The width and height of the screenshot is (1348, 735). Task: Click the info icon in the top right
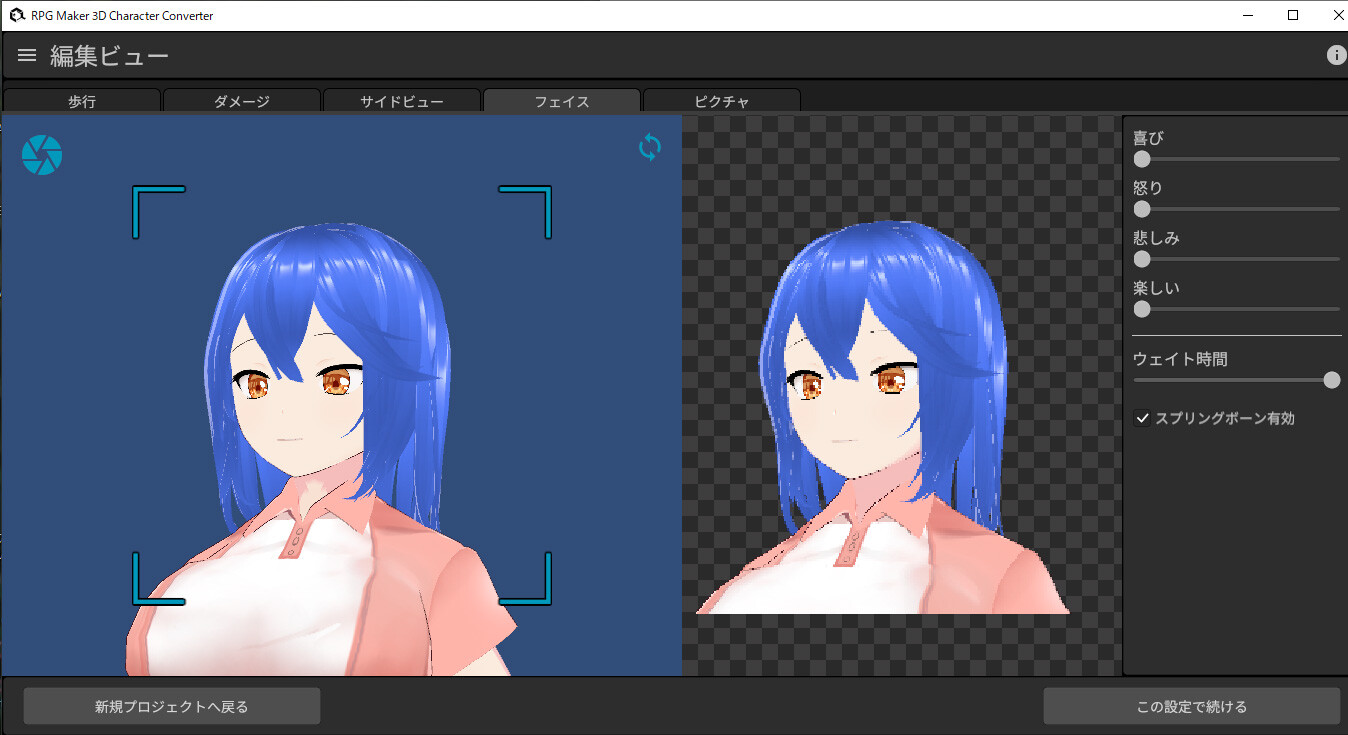click(x=1336, y=55)
